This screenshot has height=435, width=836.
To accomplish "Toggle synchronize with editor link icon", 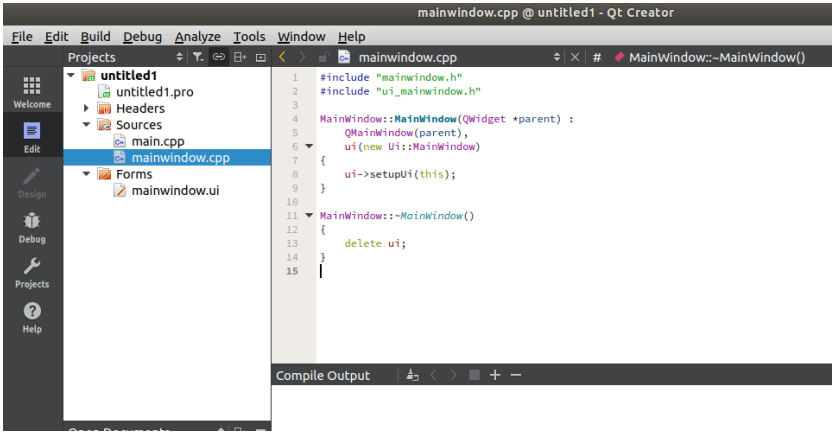I will click(x=219, y=57).
